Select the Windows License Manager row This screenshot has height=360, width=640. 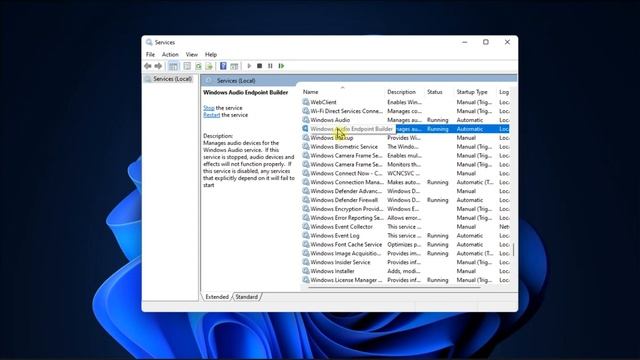point(405,280)
